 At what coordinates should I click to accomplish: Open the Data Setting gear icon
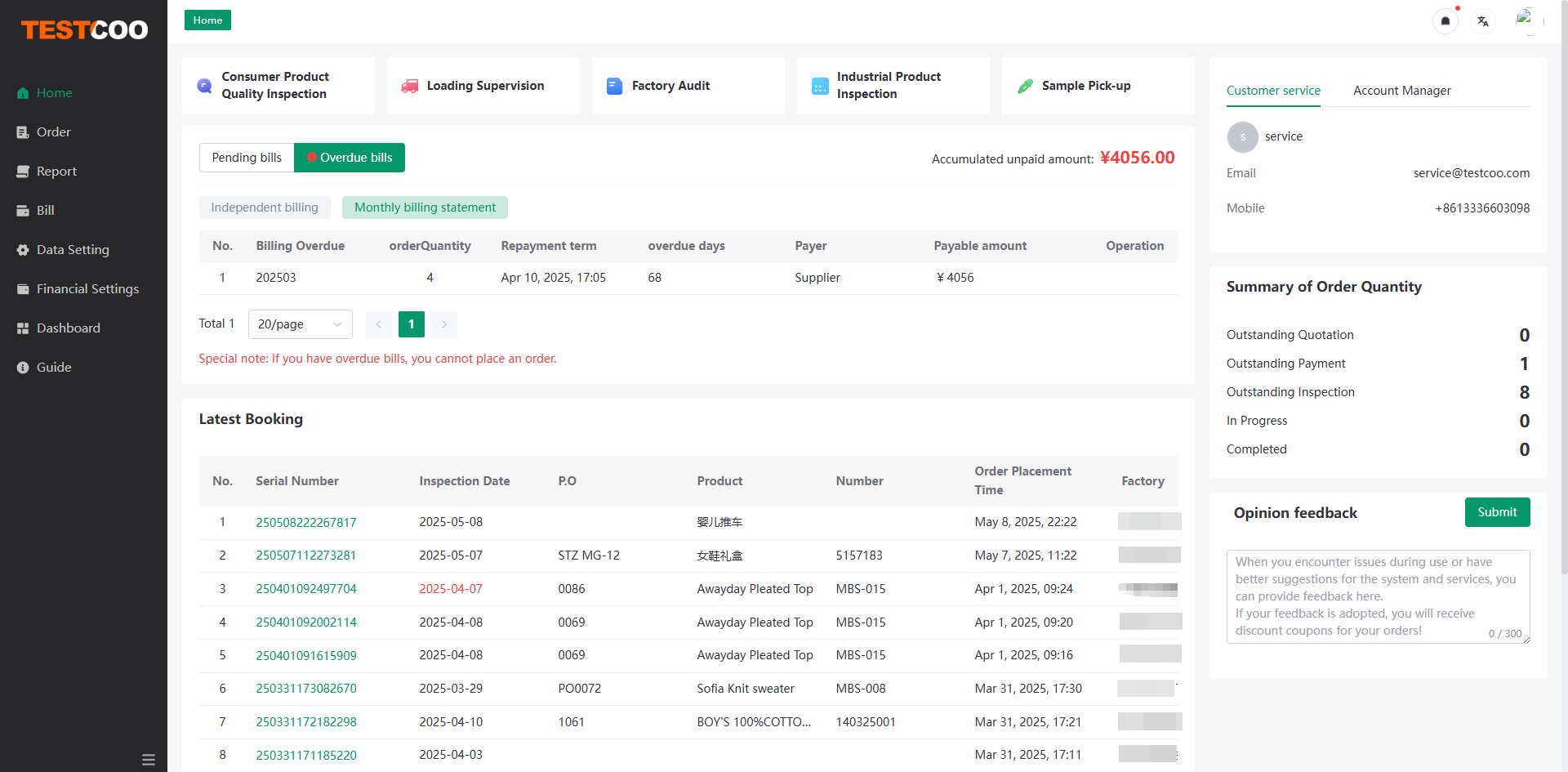(23, 250)
